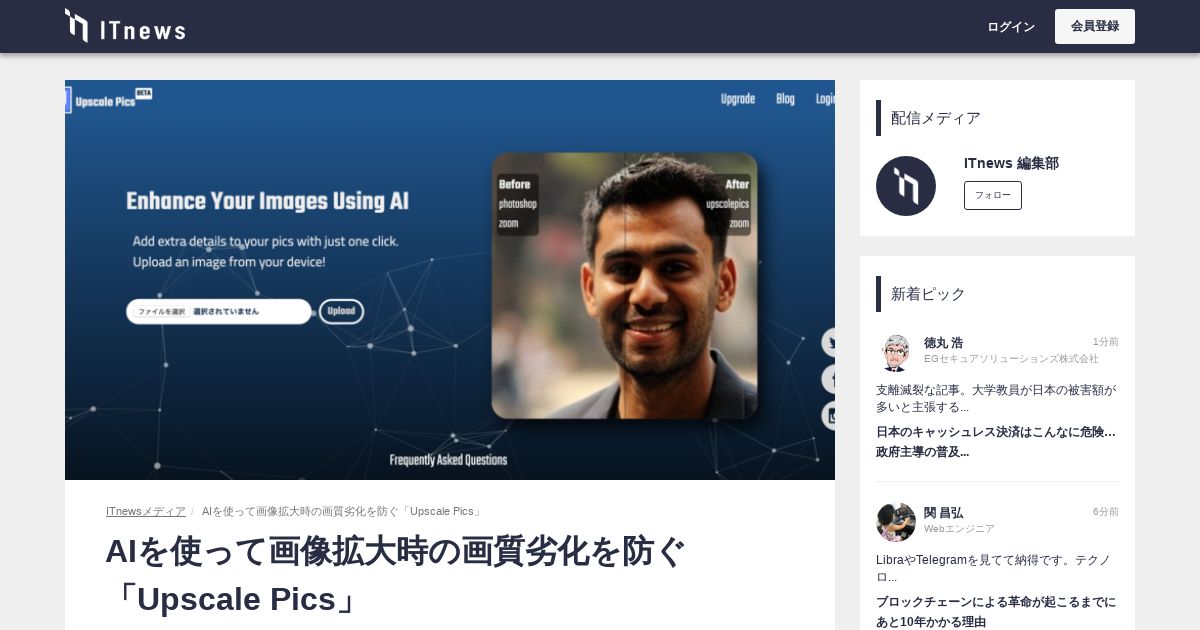The width and height of the screenshot is (1200, 630).
Task: Select the breadcrumb text about Upscale Pics
Action: 343,511
